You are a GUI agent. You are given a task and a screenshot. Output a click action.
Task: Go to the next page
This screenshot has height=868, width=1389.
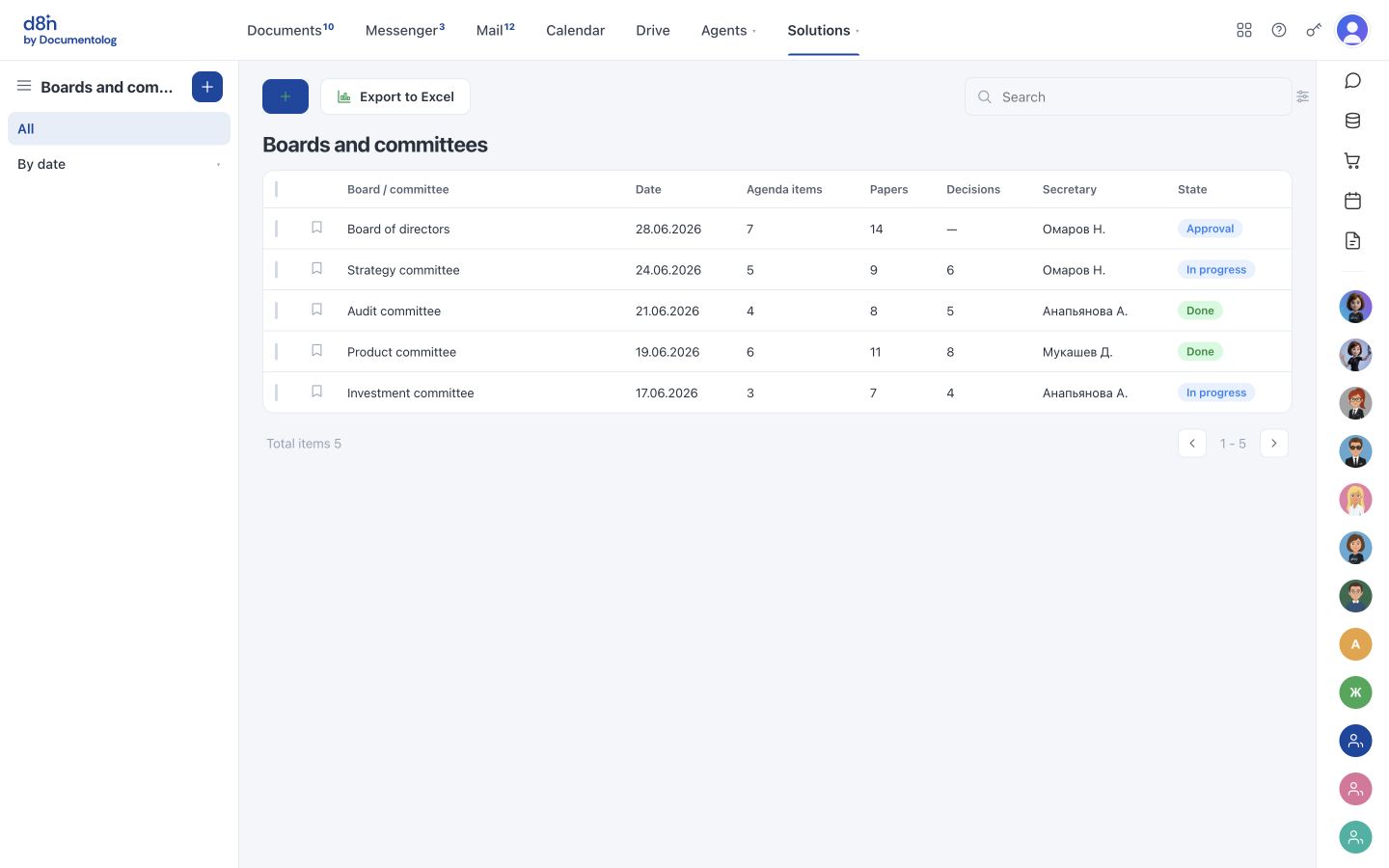[1274, 444]
